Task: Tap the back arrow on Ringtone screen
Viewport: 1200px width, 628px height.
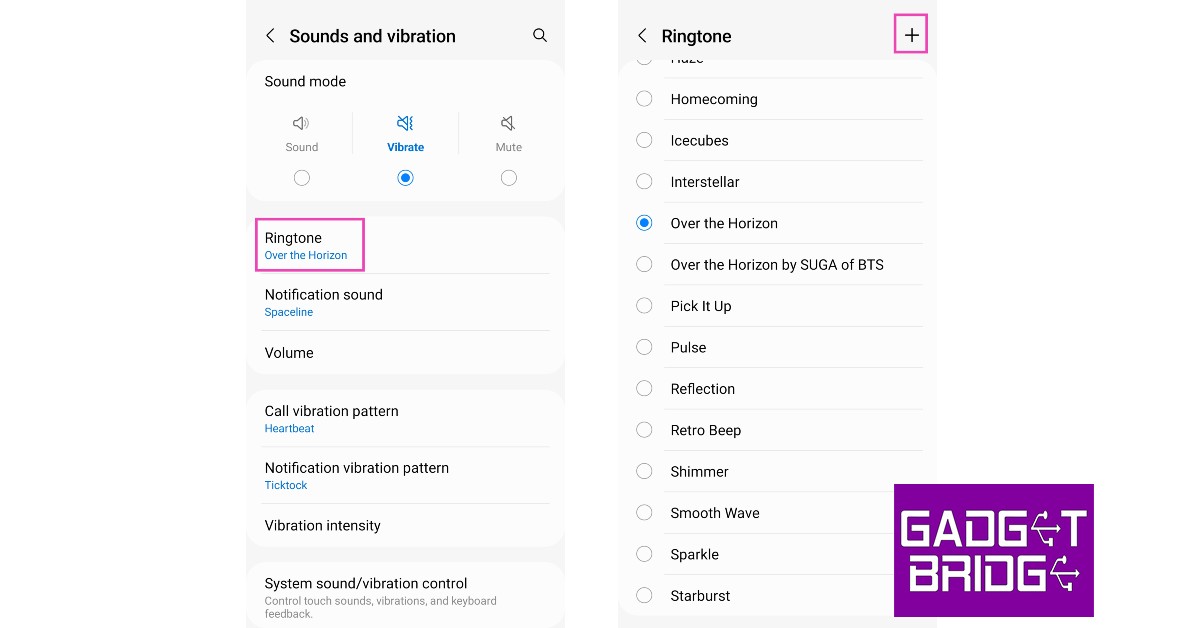Action: (642, 36)
